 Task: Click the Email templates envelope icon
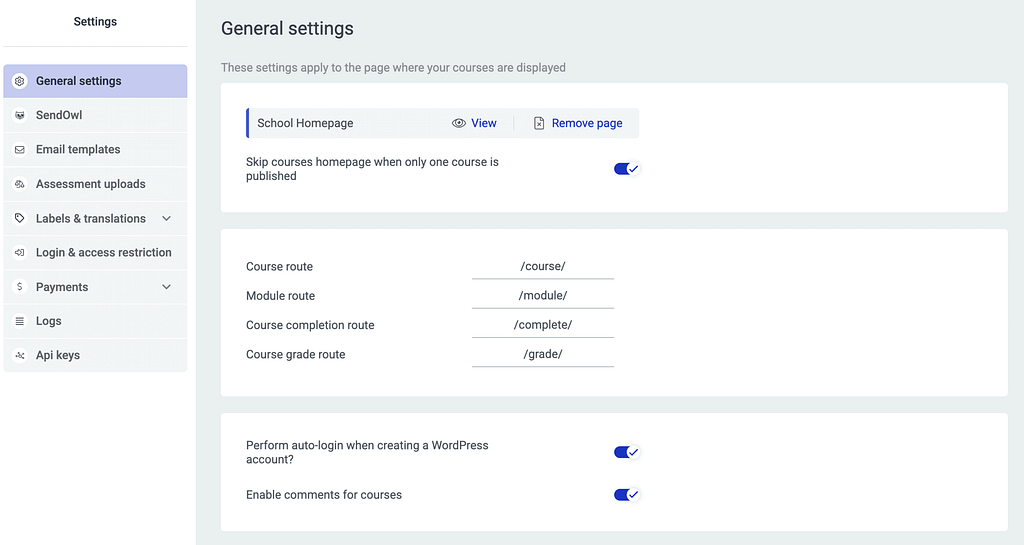(20, 149)
